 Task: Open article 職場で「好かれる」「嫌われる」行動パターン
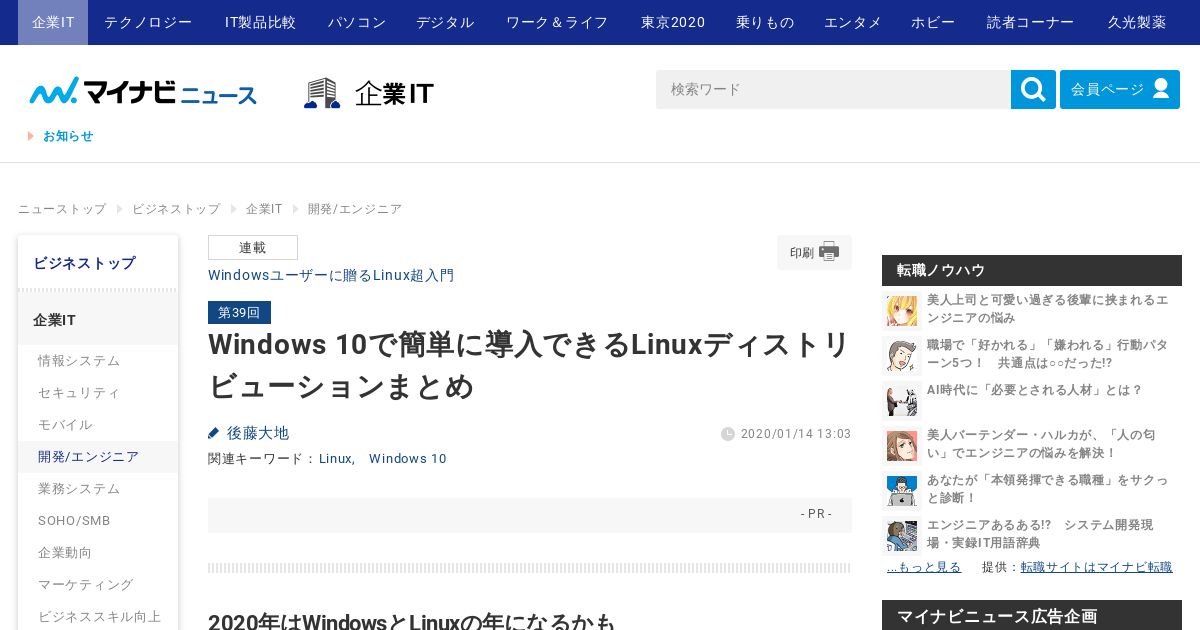pos(1047,354)
